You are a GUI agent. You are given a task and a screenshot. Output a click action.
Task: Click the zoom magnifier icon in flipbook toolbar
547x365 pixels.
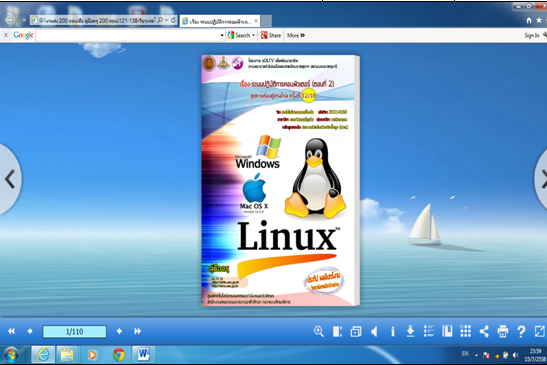tap(319, 331)
